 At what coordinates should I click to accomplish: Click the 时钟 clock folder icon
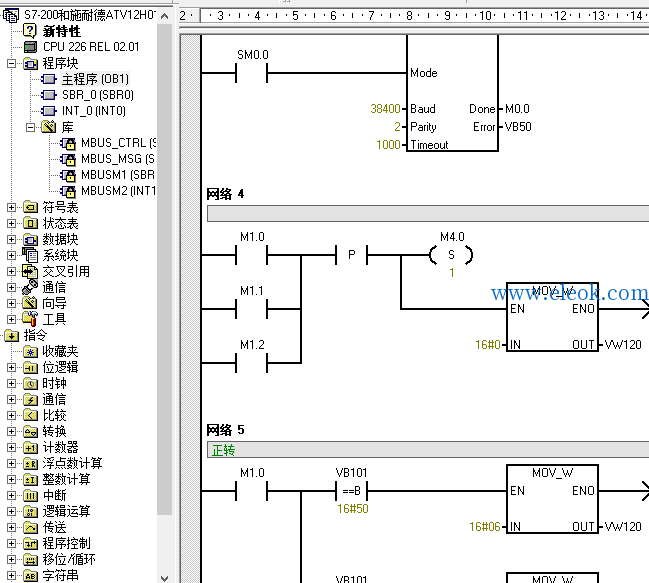pyautogui.click(x=31, y=384)
